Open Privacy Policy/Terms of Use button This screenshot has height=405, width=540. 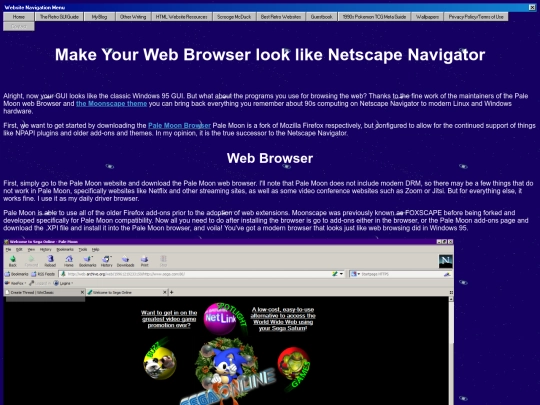click(476, 17)
